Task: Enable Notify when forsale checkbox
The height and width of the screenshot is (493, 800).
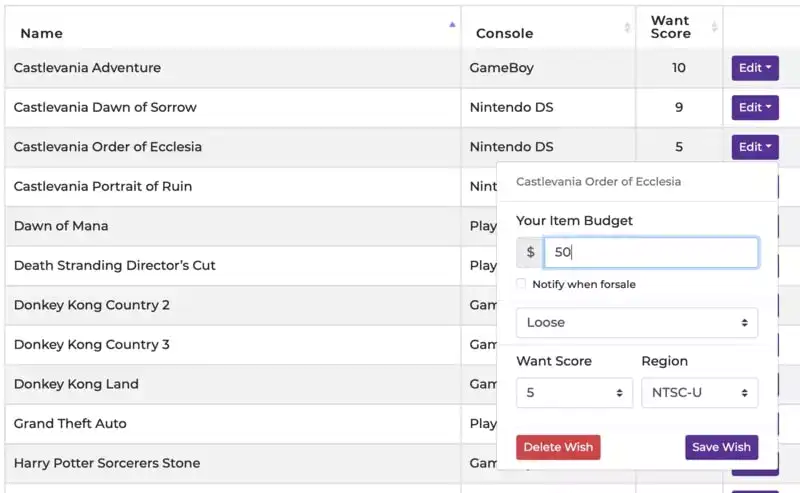Action: coord(521,284)
